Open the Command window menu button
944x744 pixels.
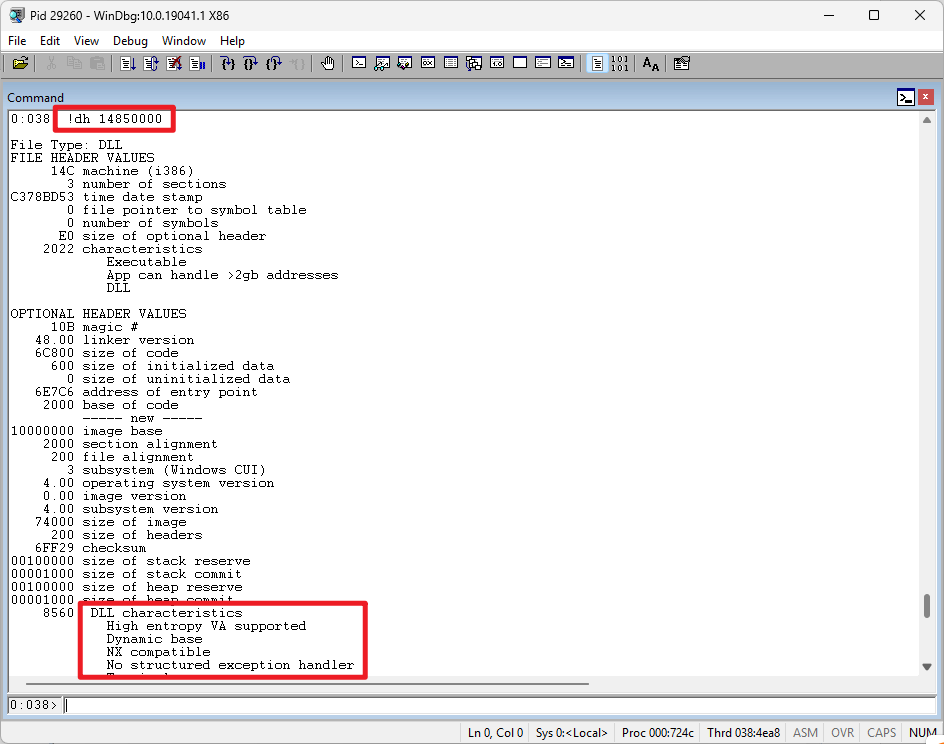(905, 97)
